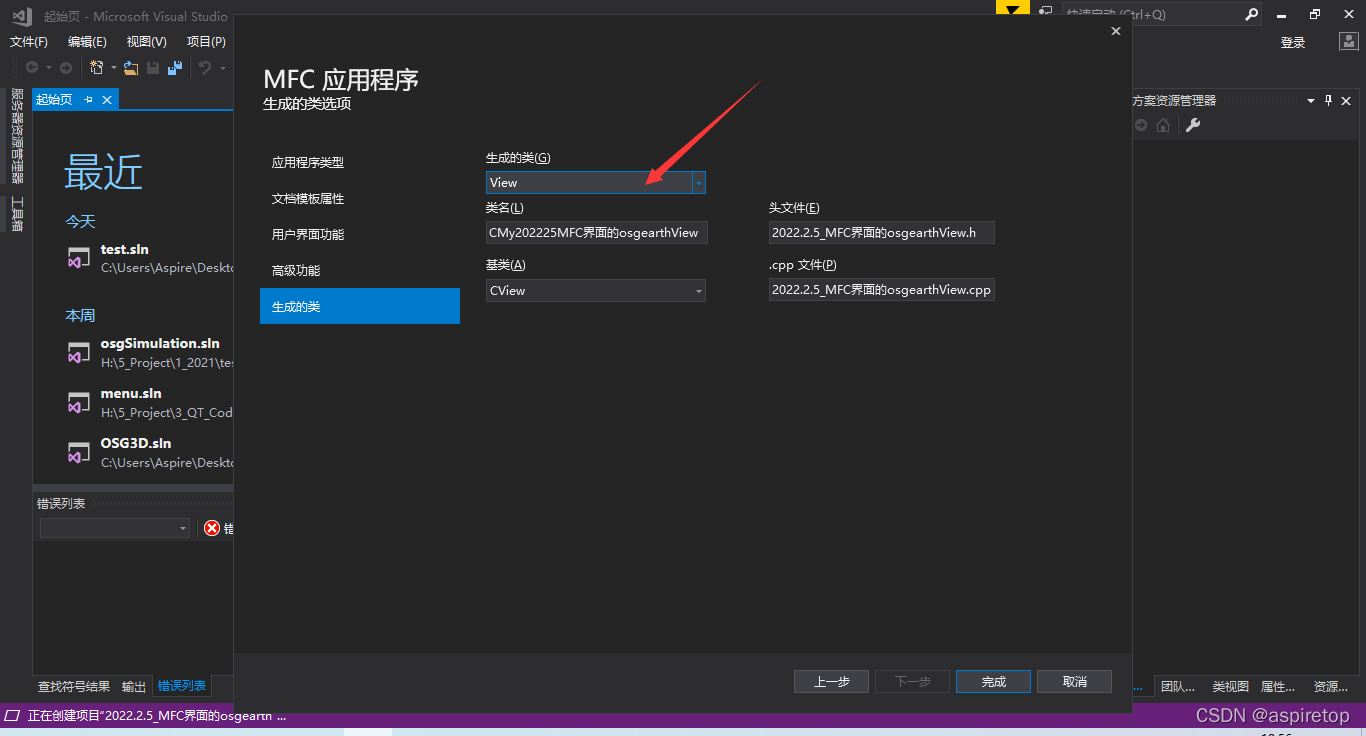
Task: Click the 头文件 input field
Action: point(881,232)
